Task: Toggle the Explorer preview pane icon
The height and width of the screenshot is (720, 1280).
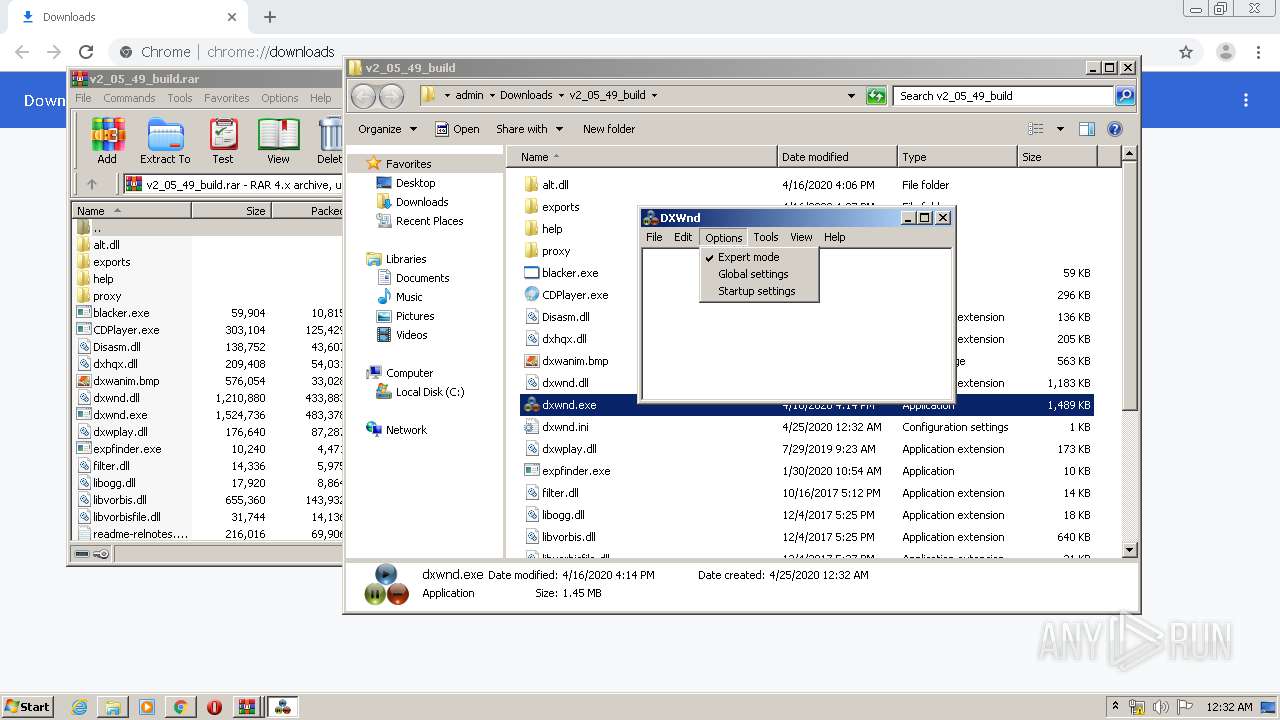Action: tap(1087, 129)
